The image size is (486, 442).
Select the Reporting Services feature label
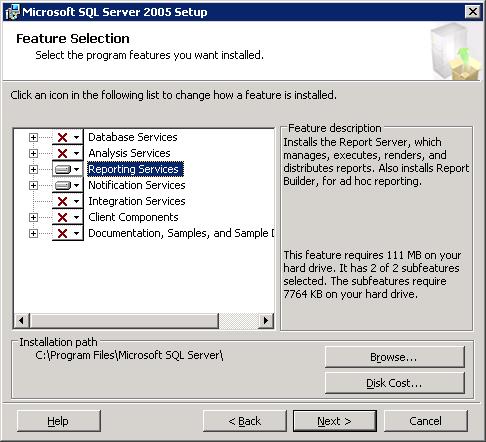coord(135,169)
